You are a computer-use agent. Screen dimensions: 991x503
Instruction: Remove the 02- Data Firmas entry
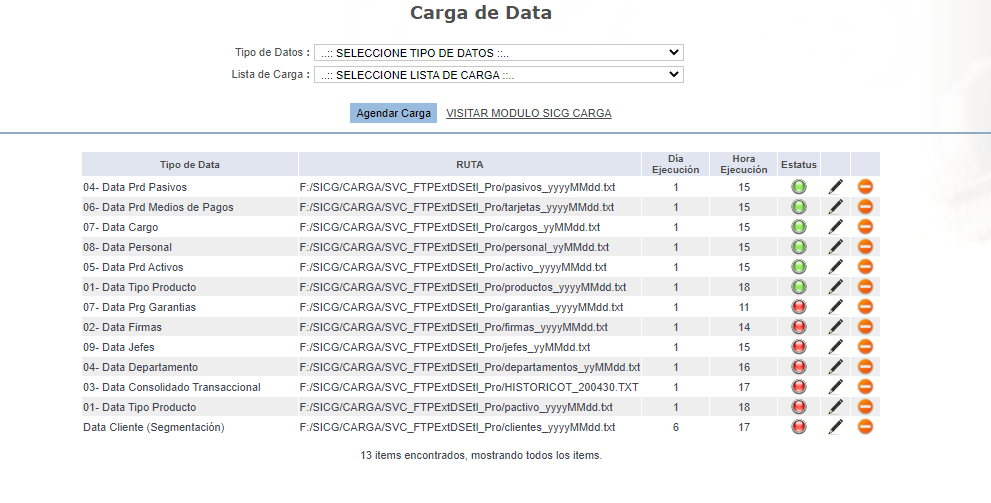point(865,327)
